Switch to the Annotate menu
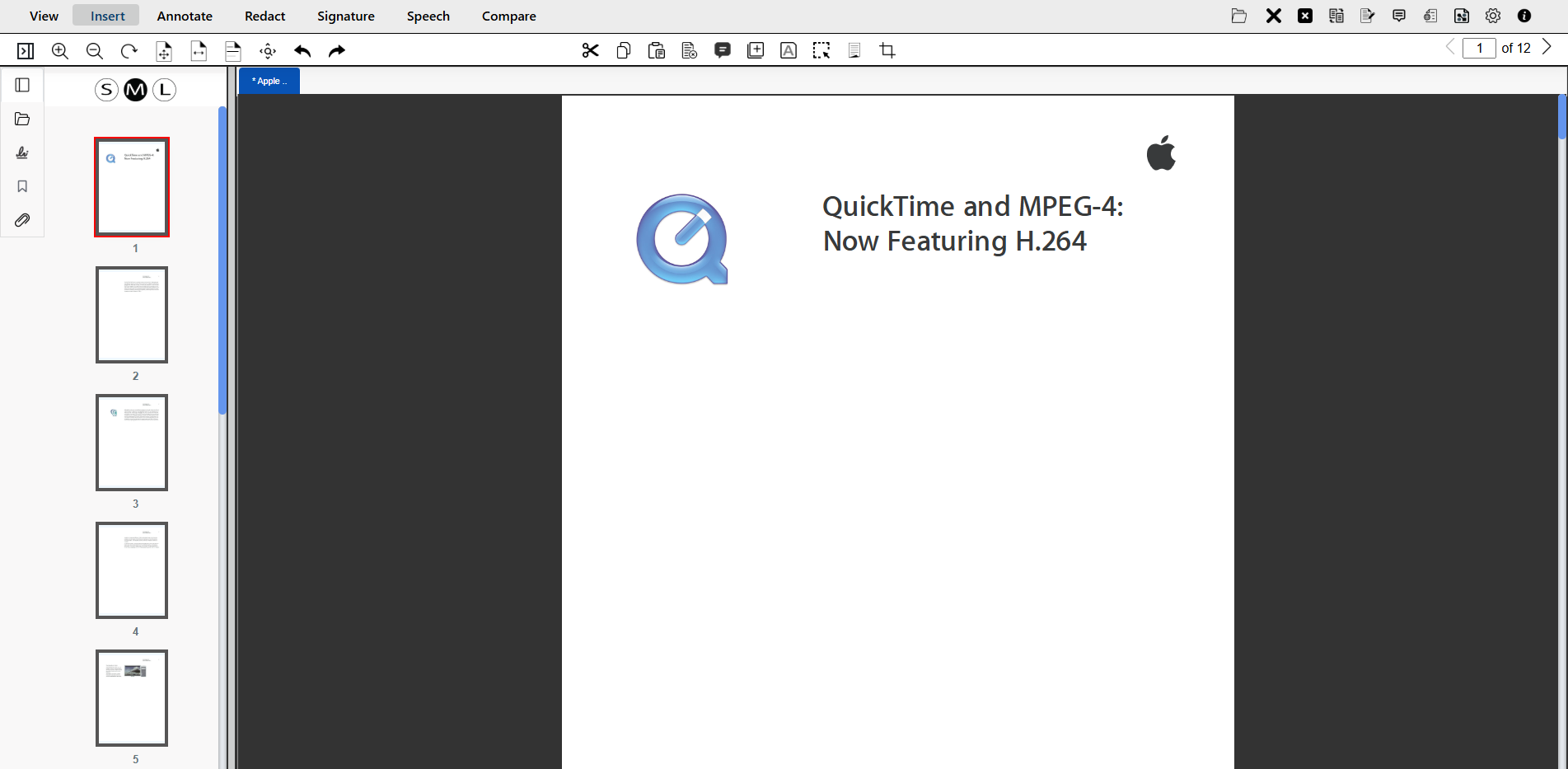This screenshot has height=769, width=1568. pyautogui.click(x=184, y=16)
